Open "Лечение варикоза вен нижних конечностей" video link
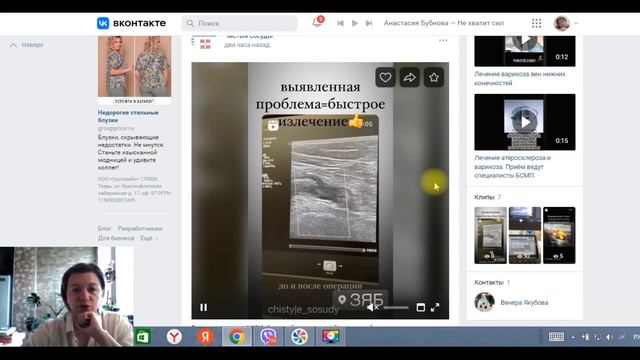Image resolution: width=640 pixels, height=360 pixels. [x=520, y=78]
